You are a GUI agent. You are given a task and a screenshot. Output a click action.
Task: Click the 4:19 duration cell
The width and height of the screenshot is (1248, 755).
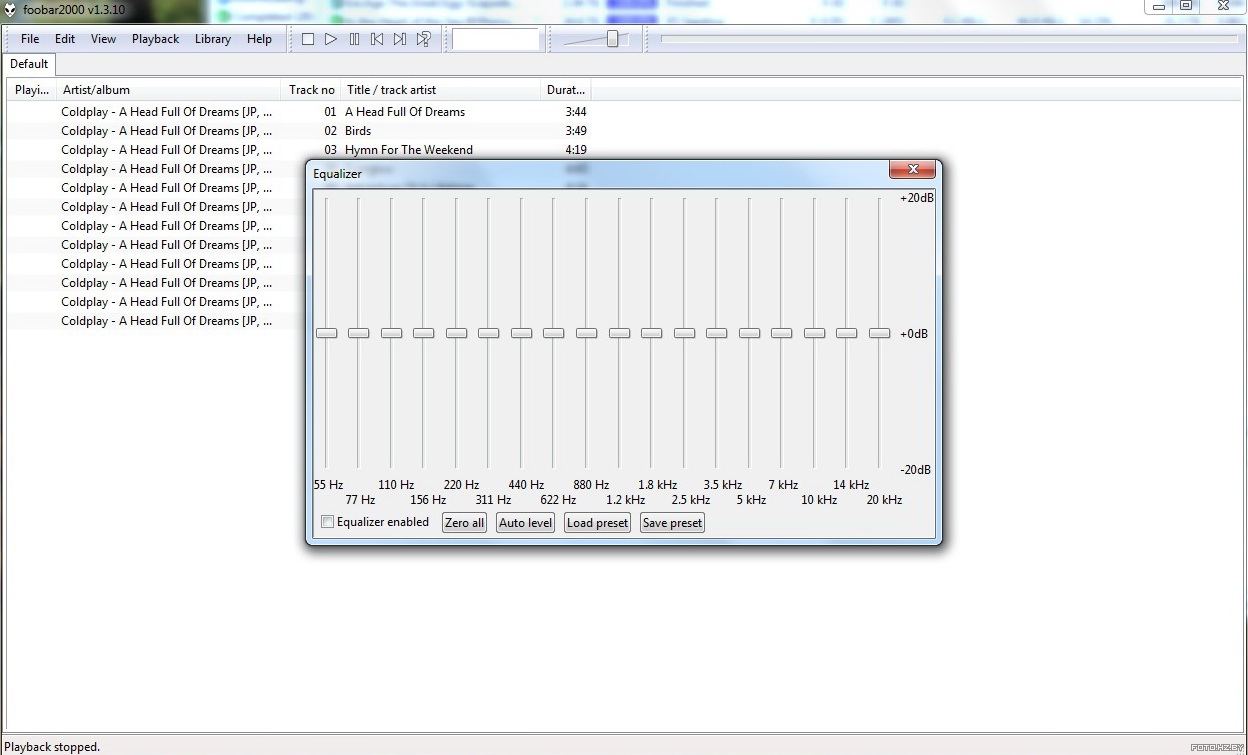(576, 150)
